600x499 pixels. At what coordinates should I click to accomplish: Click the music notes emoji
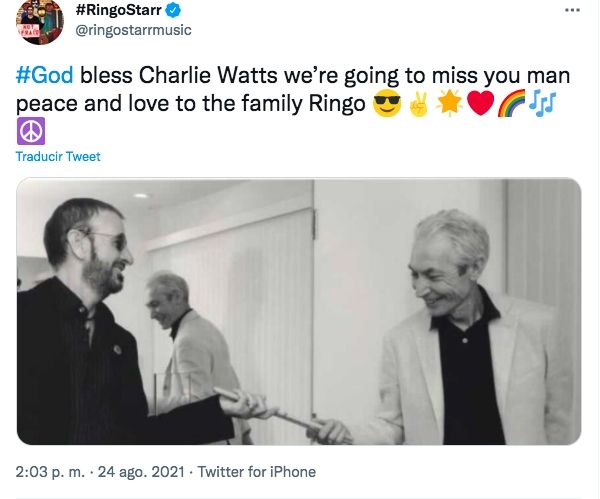(x=541, y=103)
